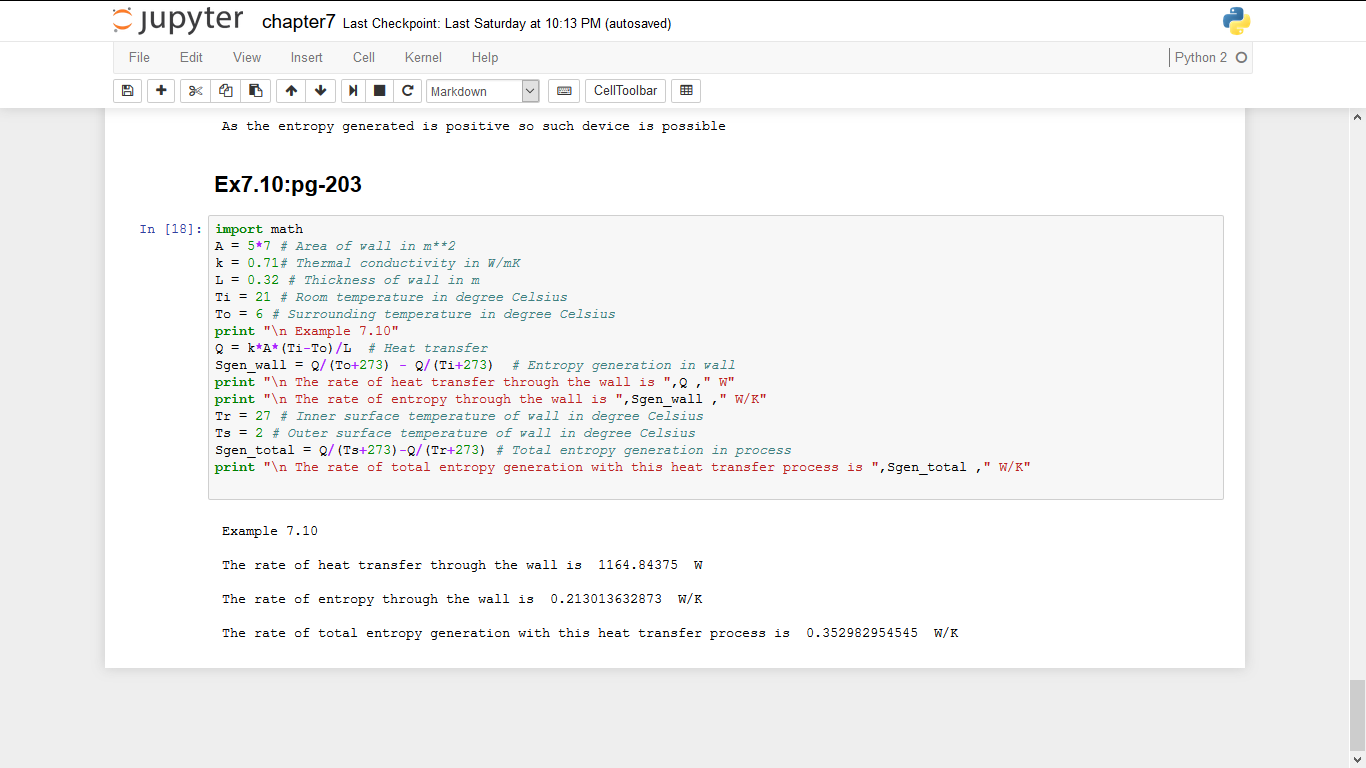This screenshot has width=1366, height=768.
Task: Insert a cell below with plus icon
Action: pos(161,91)
